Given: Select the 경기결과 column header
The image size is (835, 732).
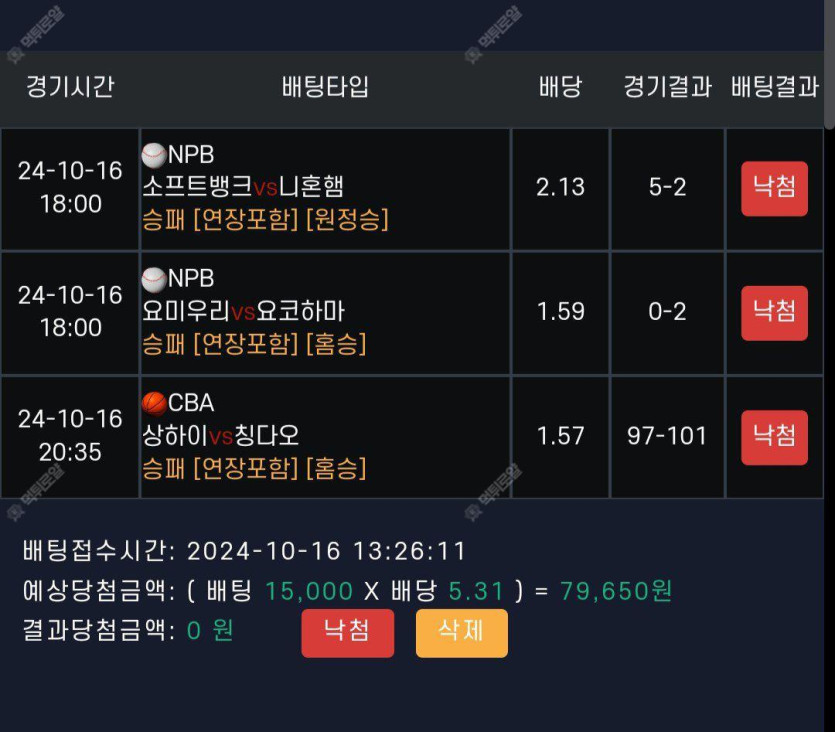Looking at the screenshot, I should click(667, 86).
